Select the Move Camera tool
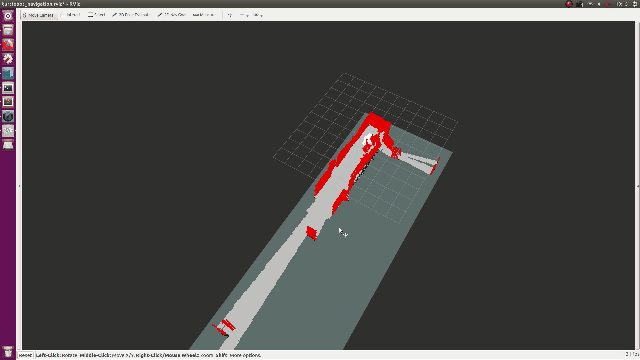 (x=38, y=15)
